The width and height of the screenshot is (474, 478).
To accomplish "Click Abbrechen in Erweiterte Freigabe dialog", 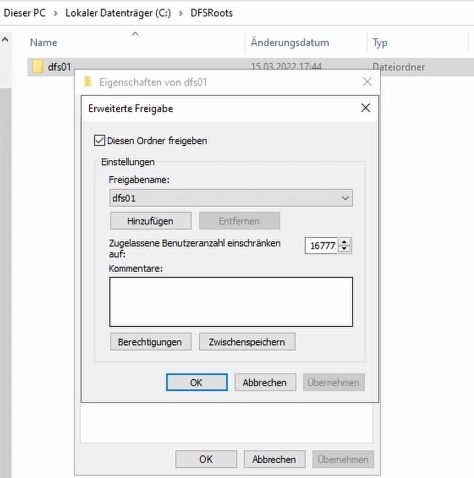I will point(265,382).
